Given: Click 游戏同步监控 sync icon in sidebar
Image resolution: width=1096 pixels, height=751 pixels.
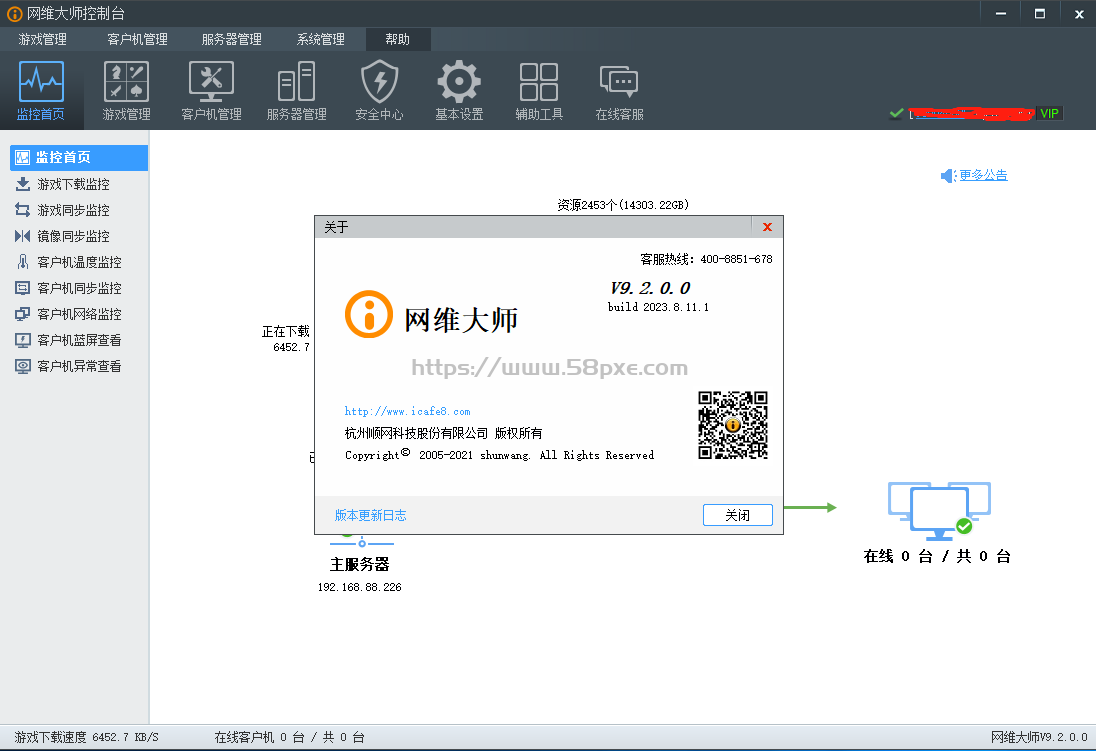Looking at the screenshot, I should tap(23, 210).
